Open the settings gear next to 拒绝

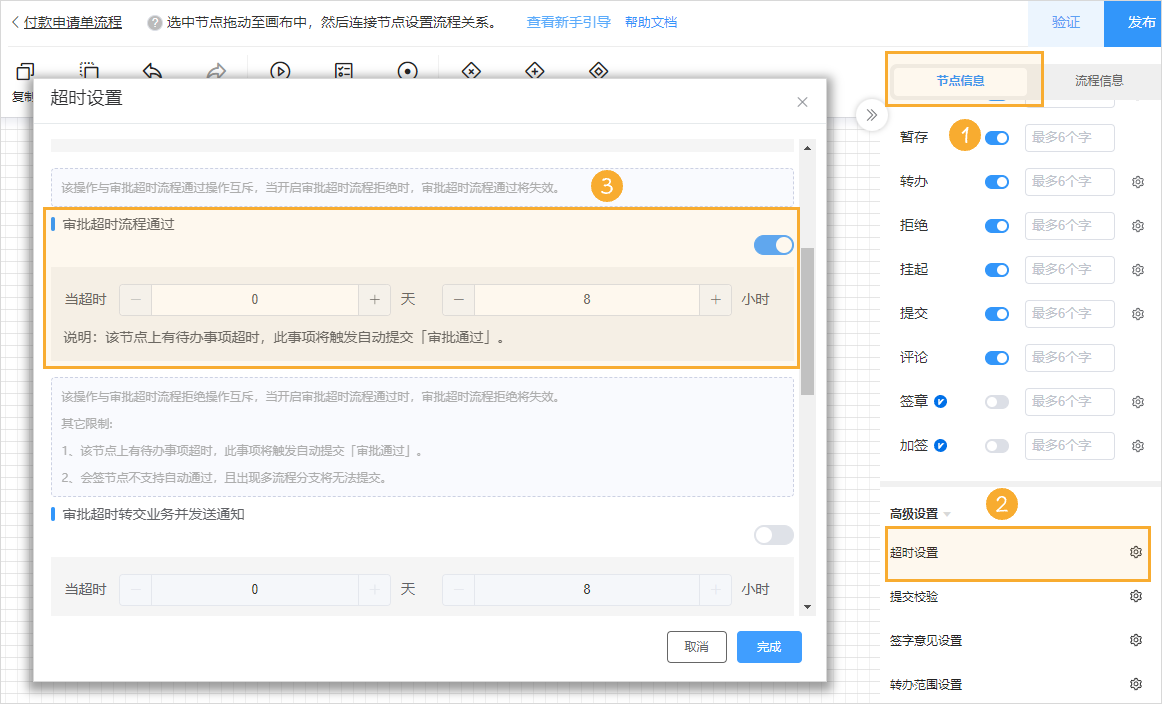click(x=1137, y=225)
